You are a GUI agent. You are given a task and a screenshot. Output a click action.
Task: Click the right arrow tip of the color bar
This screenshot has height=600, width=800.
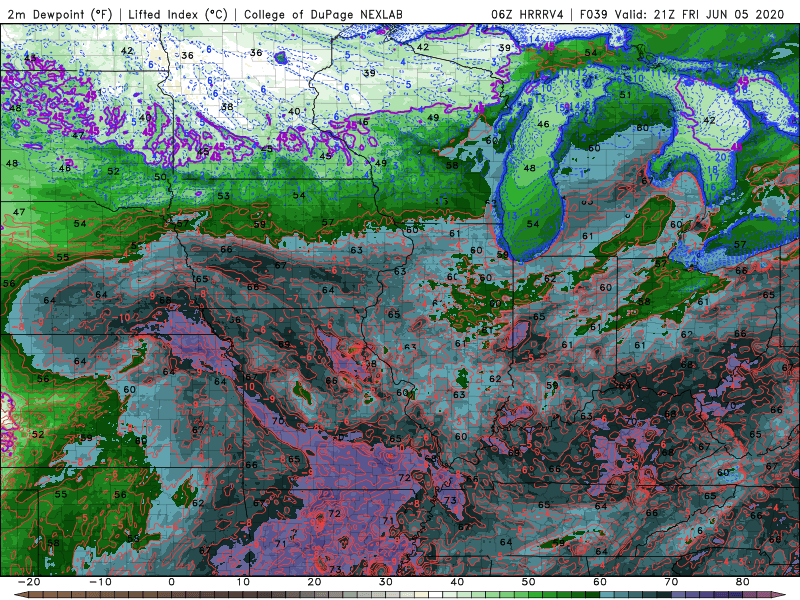tap(781, 595)
